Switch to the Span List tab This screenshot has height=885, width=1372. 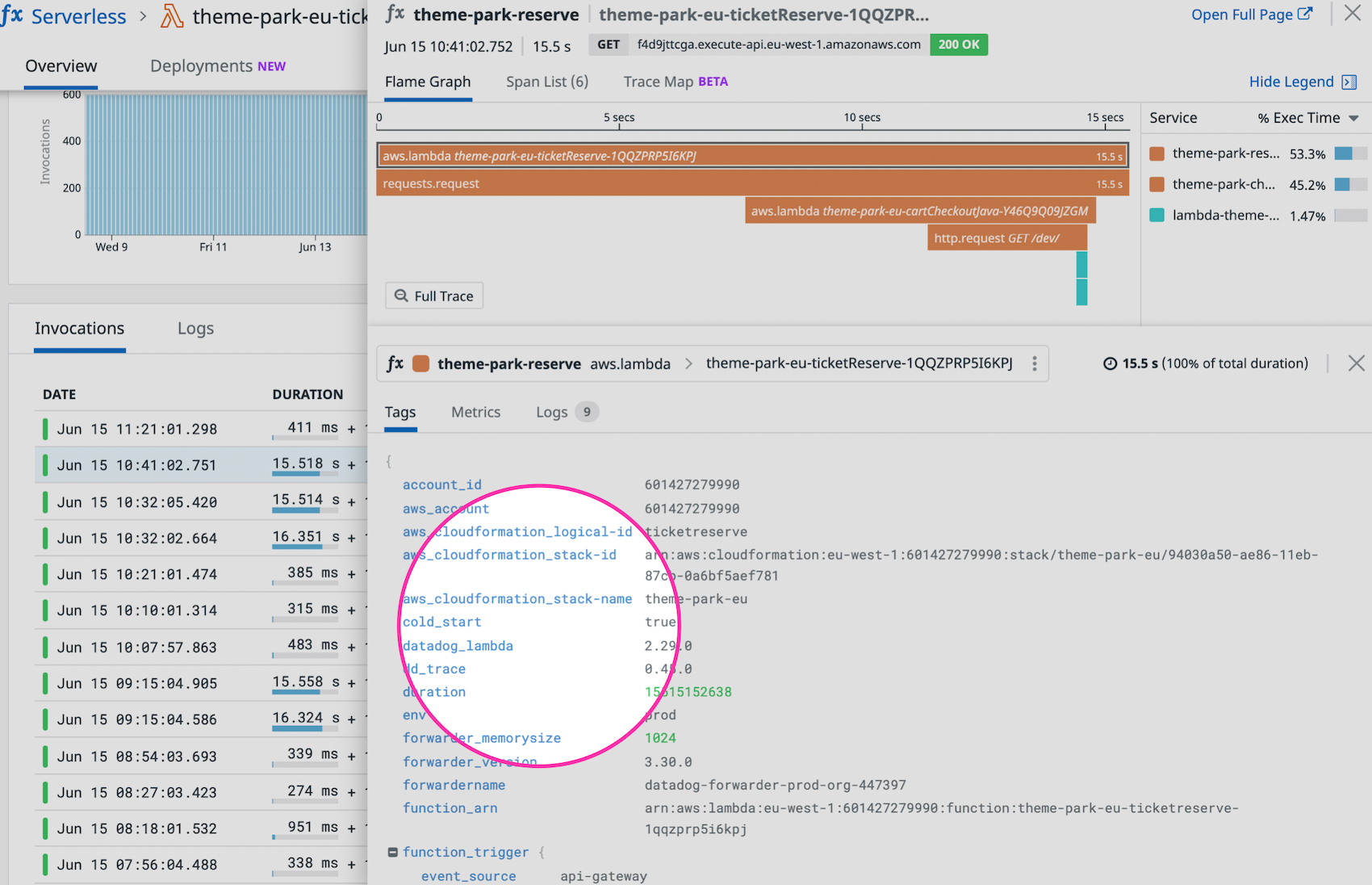point(546,82)
